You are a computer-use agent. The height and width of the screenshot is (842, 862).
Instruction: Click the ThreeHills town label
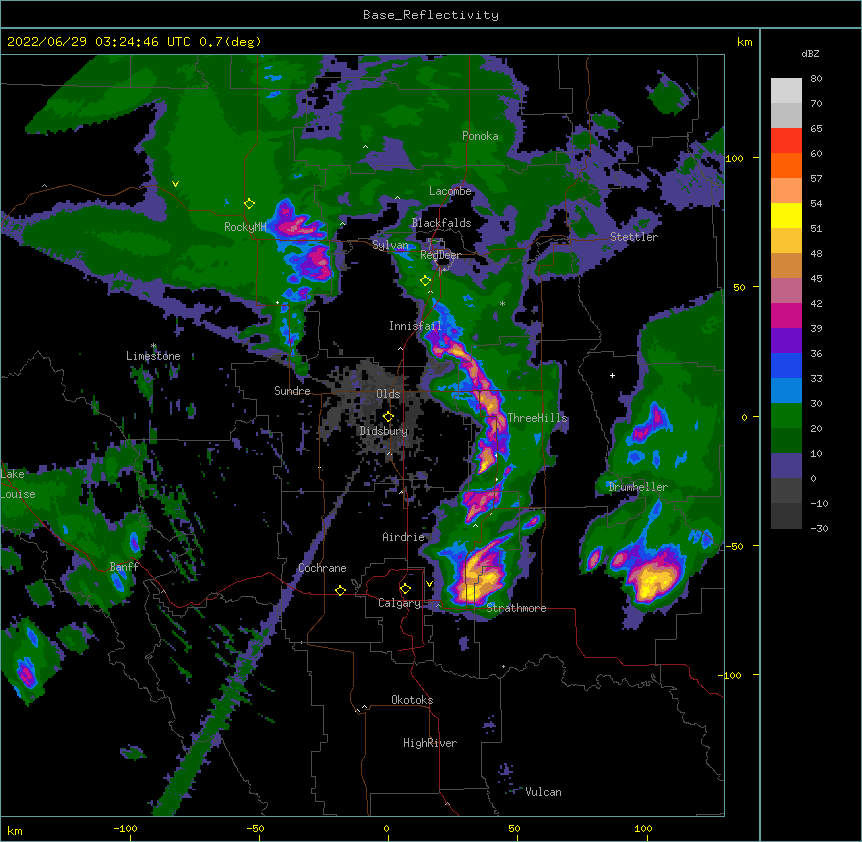tap(537, 418)
